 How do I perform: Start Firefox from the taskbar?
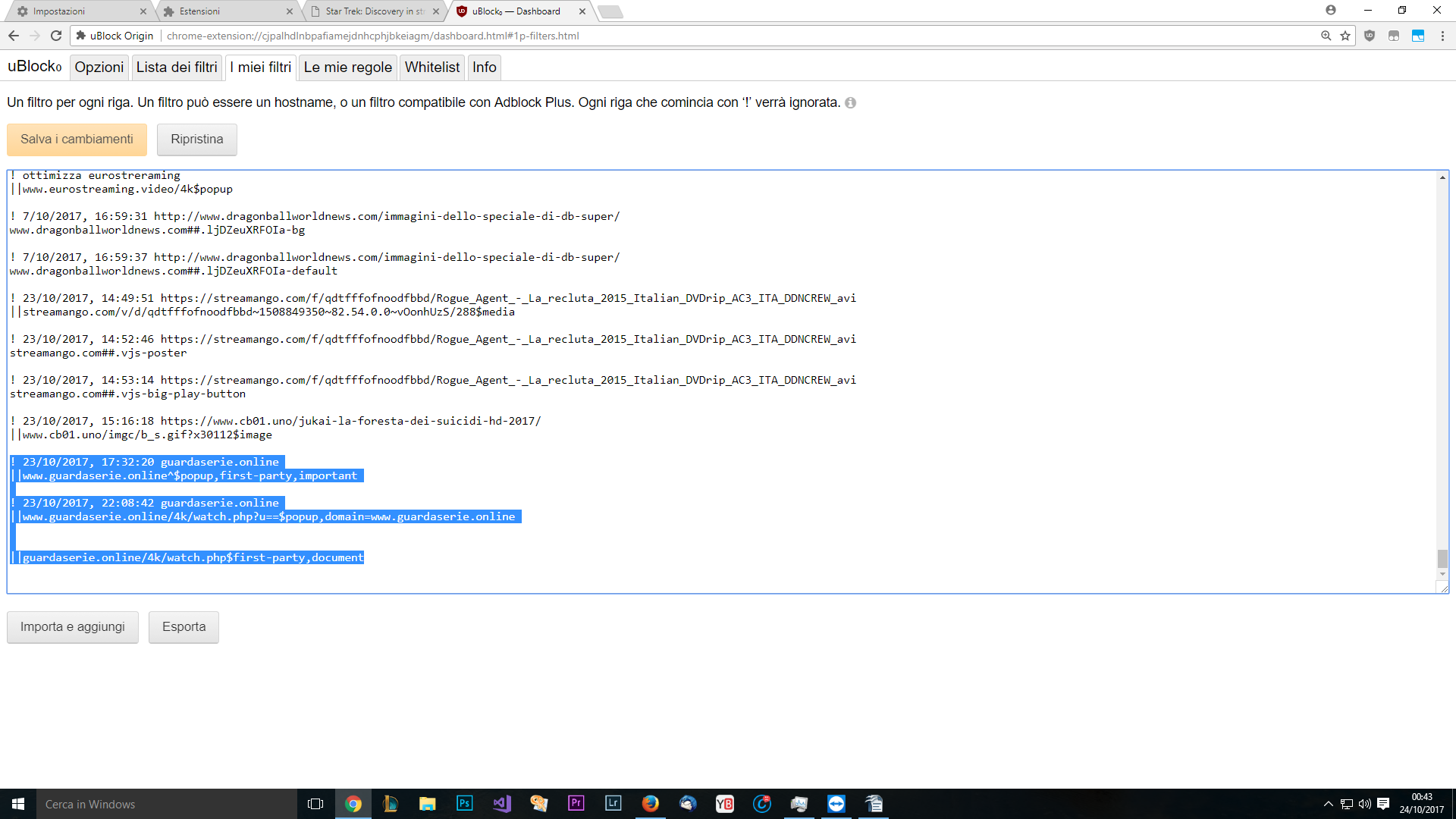point(651,804)
